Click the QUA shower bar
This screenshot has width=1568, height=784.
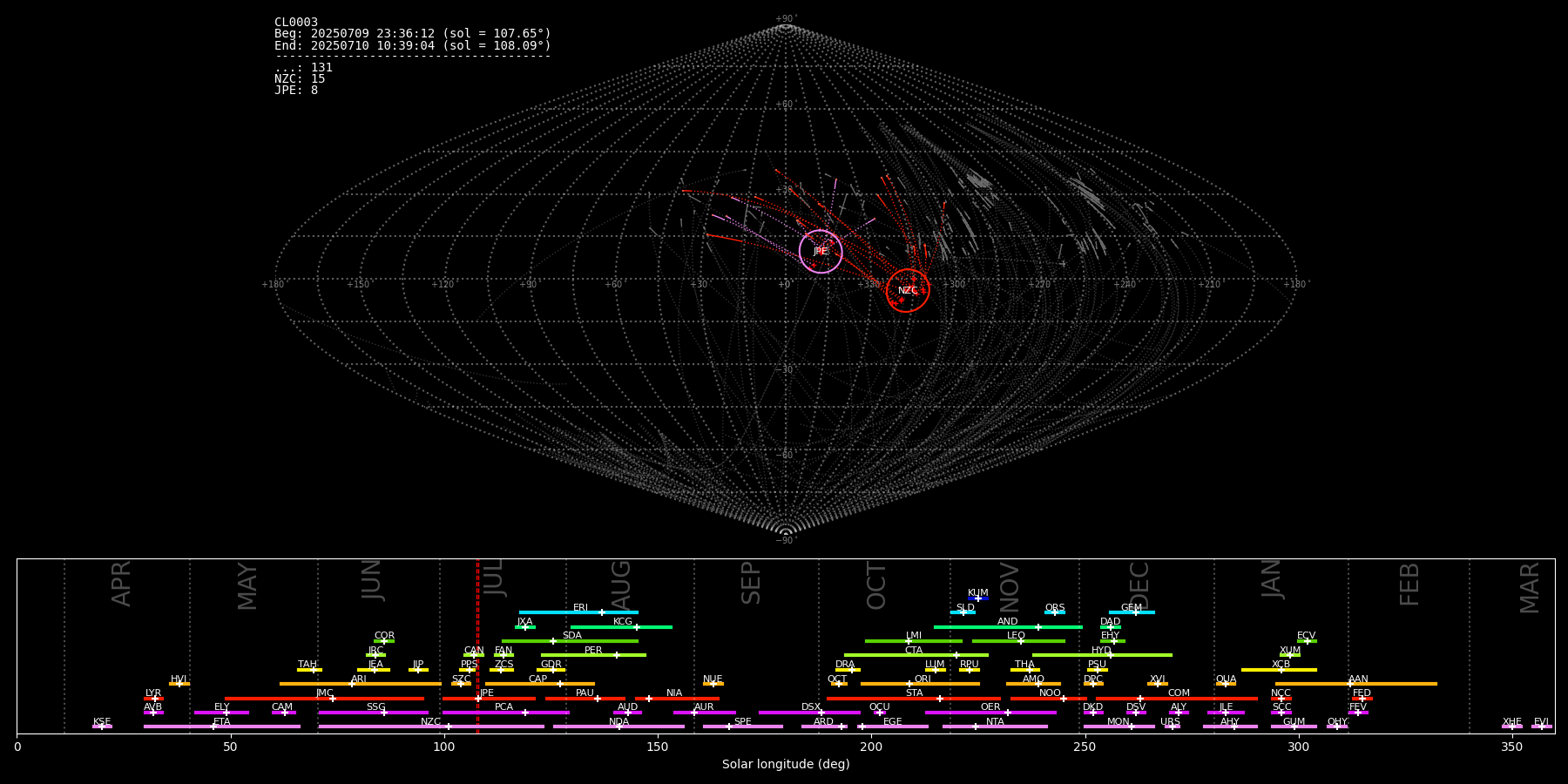[x=1226, y=684]
